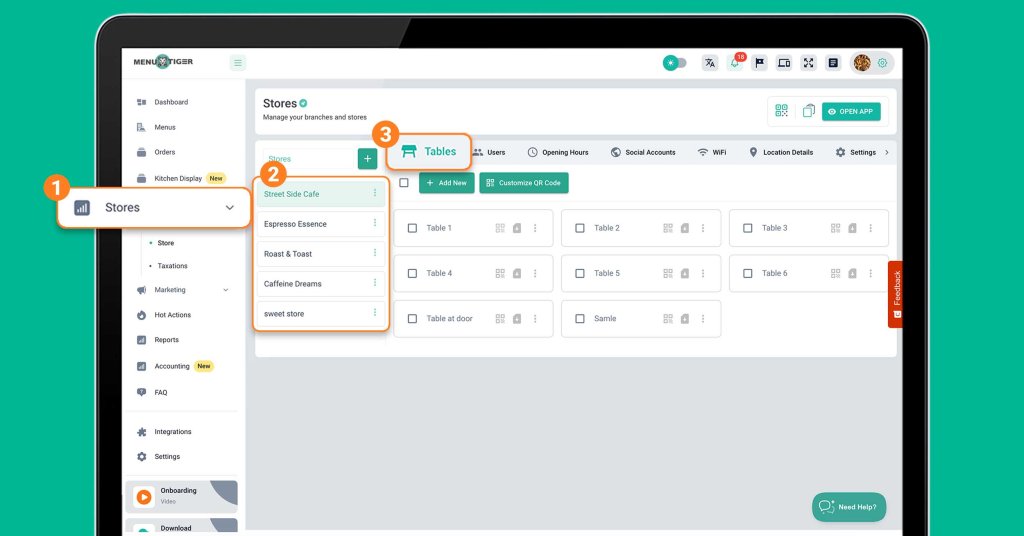Click the fullscreen icon in top bar
This screenshot has height=536, width=1024.
pyautogui.click(x=808, y=63)
